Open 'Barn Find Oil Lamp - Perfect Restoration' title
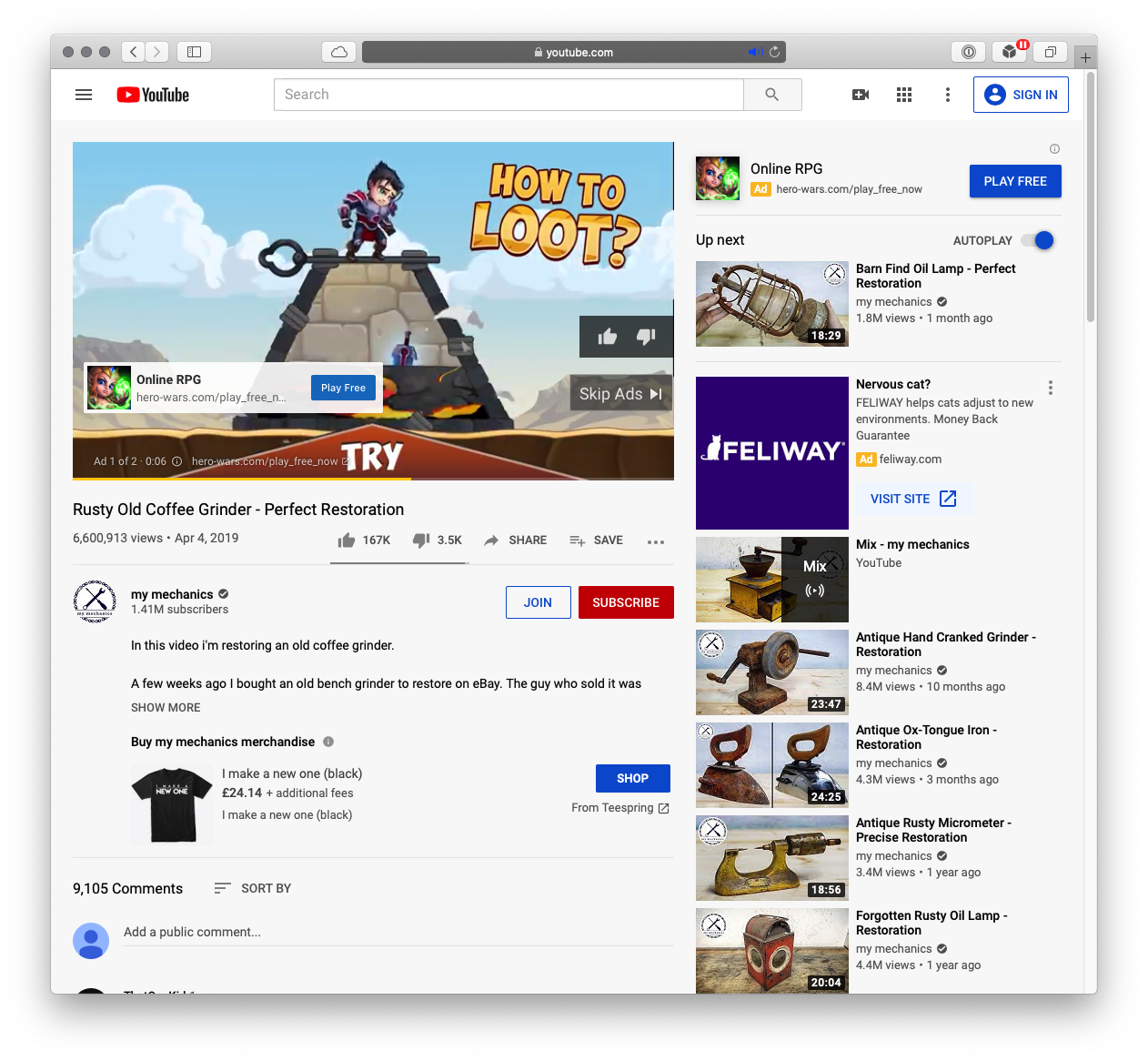This screenshot has height=1061, width=1148. [935, 276]
